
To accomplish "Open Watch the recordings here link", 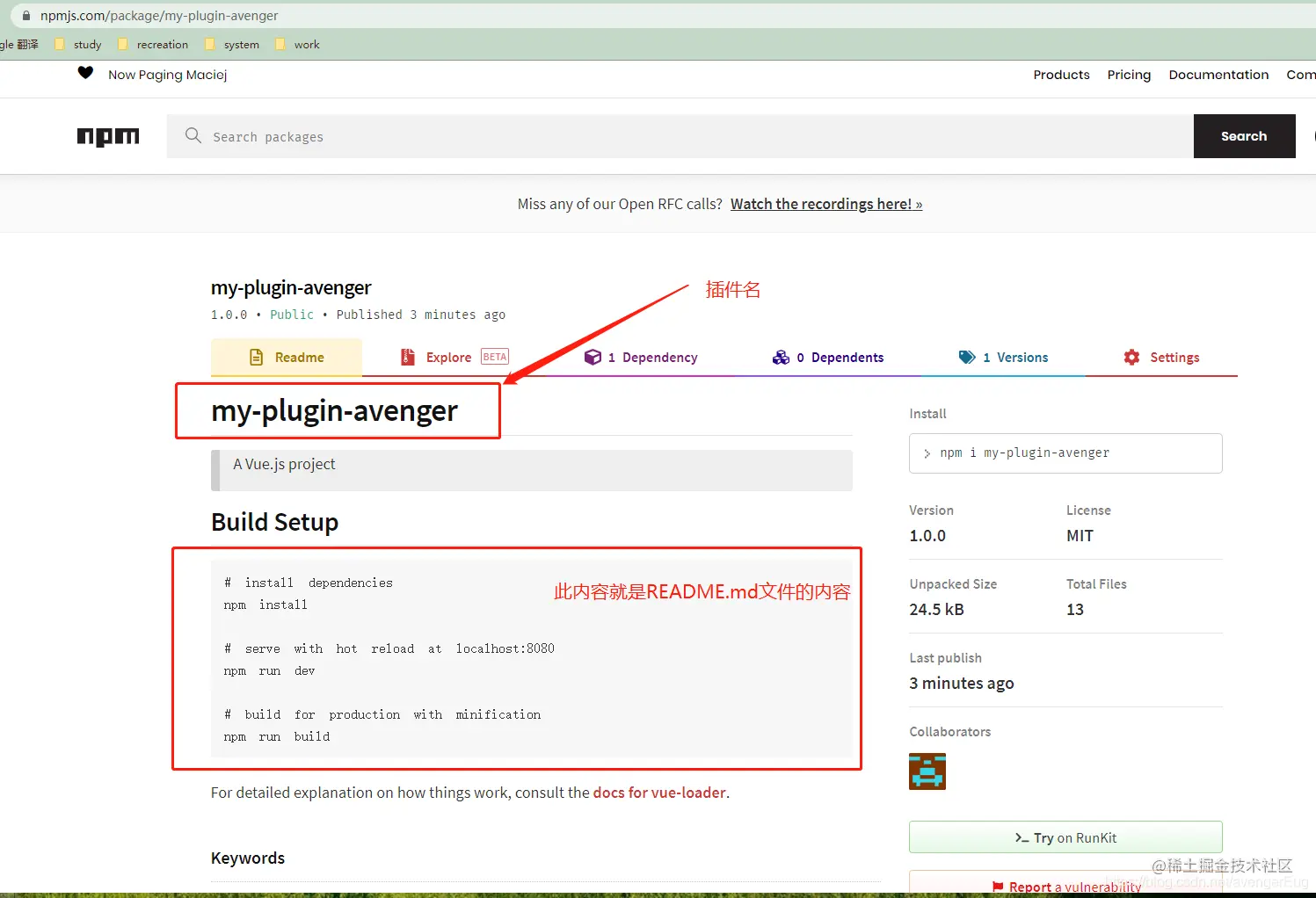I will pyautogui.click(x=826, y=204).
